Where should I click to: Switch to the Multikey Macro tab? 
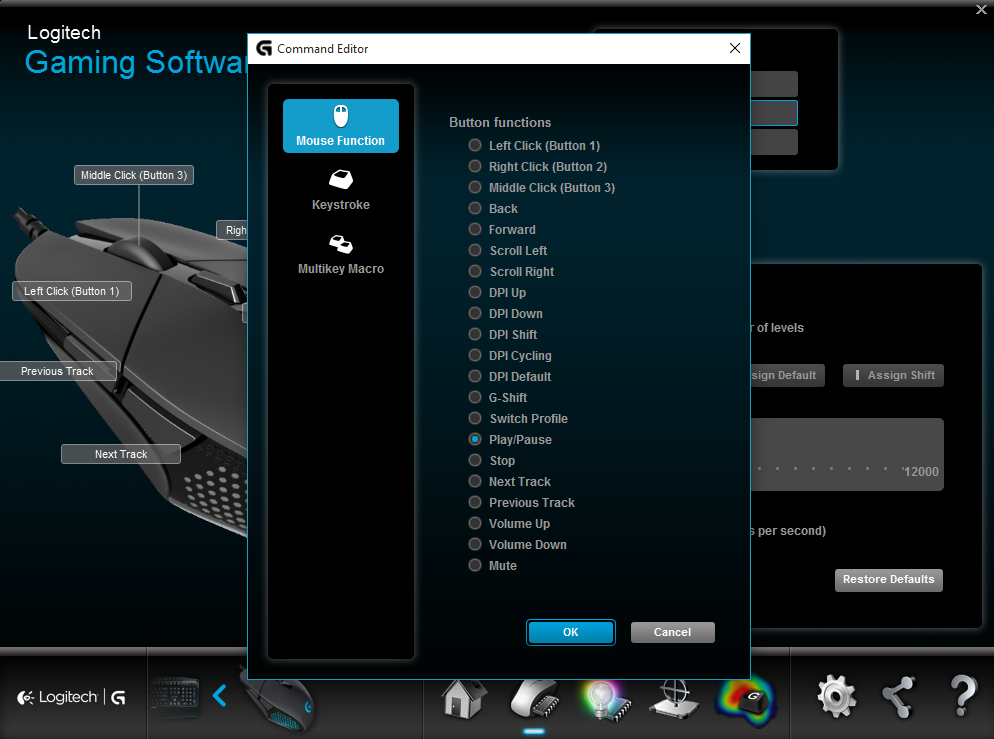(x=340, y=254)
